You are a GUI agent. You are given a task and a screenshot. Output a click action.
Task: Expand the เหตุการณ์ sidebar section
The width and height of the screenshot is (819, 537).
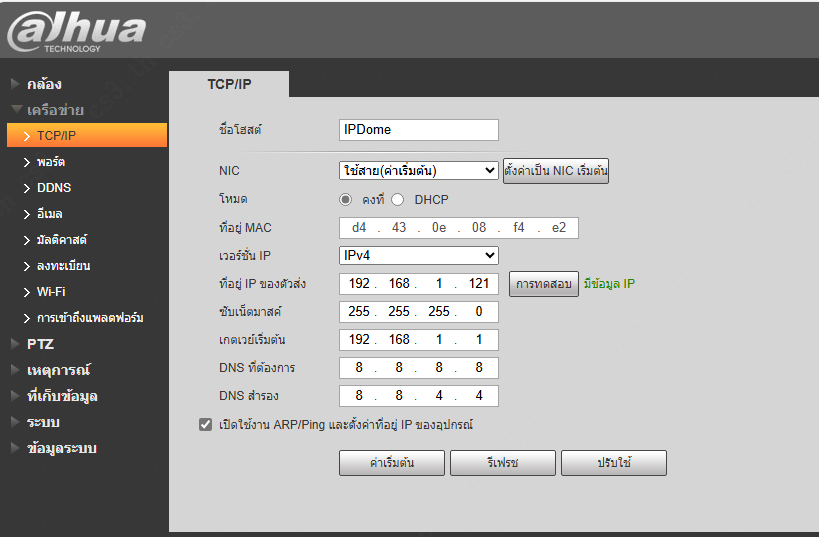tap(58, 370)
